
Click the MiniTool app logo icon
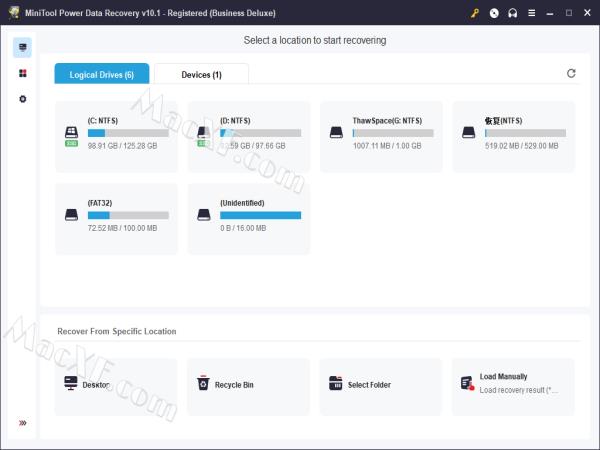14,13
